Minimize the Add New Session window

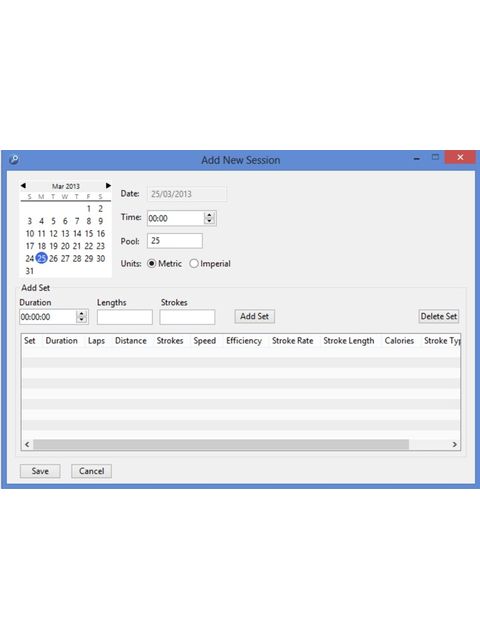[417, 158]
